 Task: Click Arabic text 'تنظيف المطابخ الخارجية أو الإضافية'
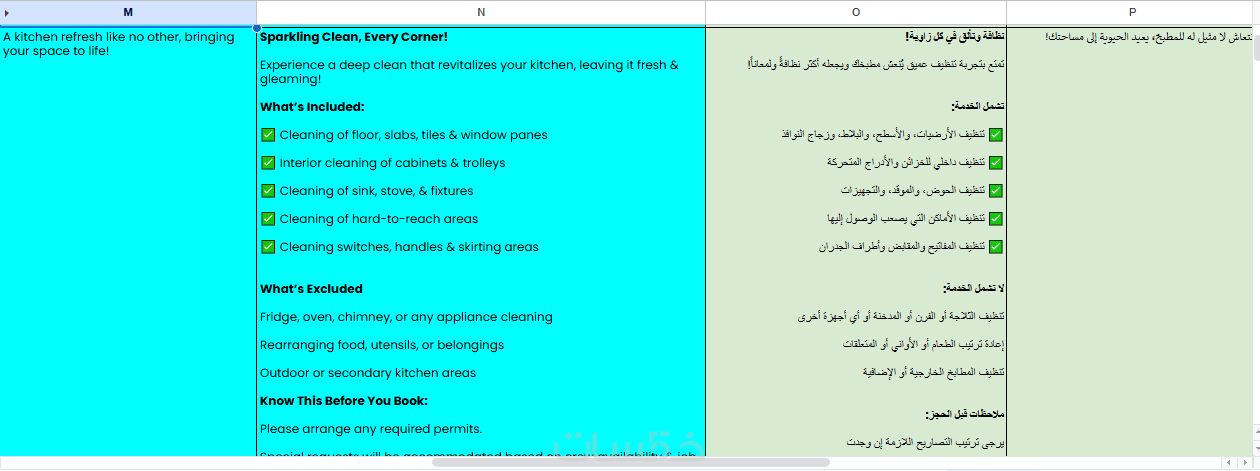pyautogui.click(x=933, y=372)
